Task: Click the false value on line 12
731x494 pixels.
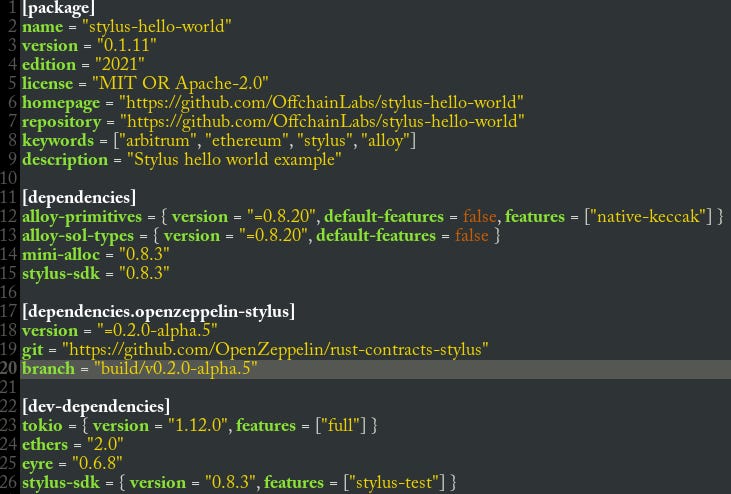Action: click(x=480, y=217)
